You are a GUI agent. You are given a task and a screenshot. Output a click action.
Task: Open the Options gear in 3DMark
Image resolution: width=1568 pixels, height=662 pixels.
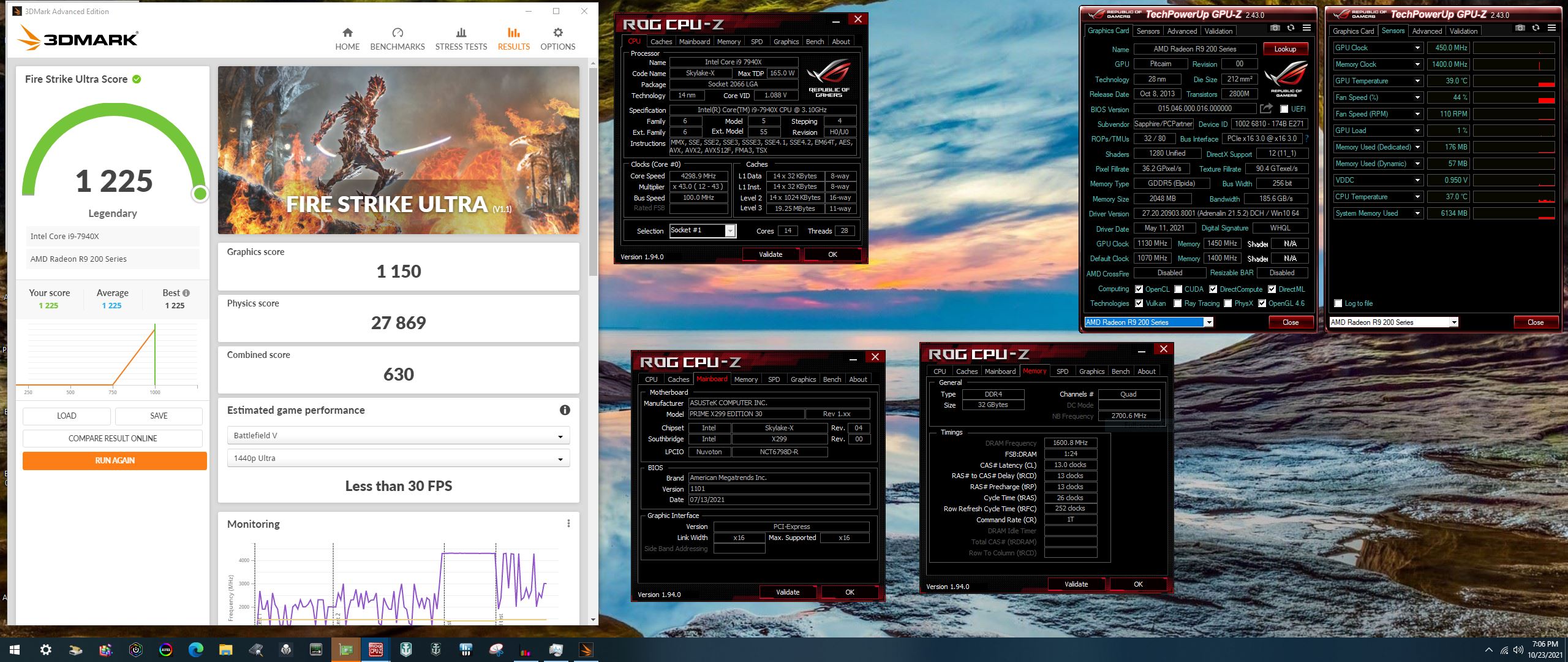[x=557, y=39]
